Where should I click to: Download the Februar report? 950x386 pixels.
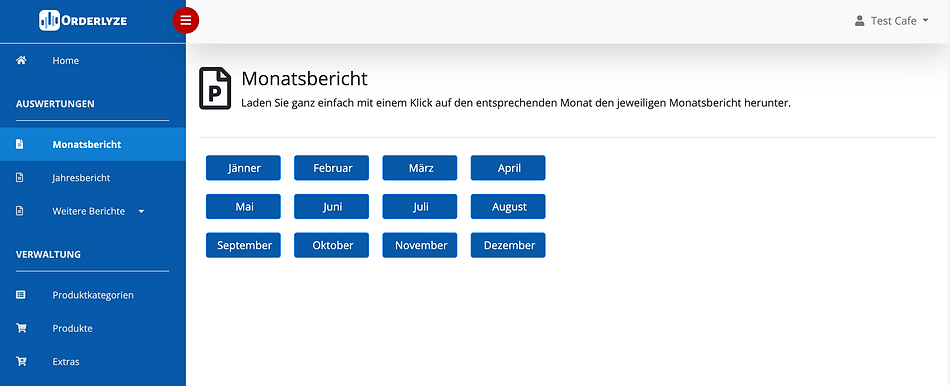tap(331, 168)
